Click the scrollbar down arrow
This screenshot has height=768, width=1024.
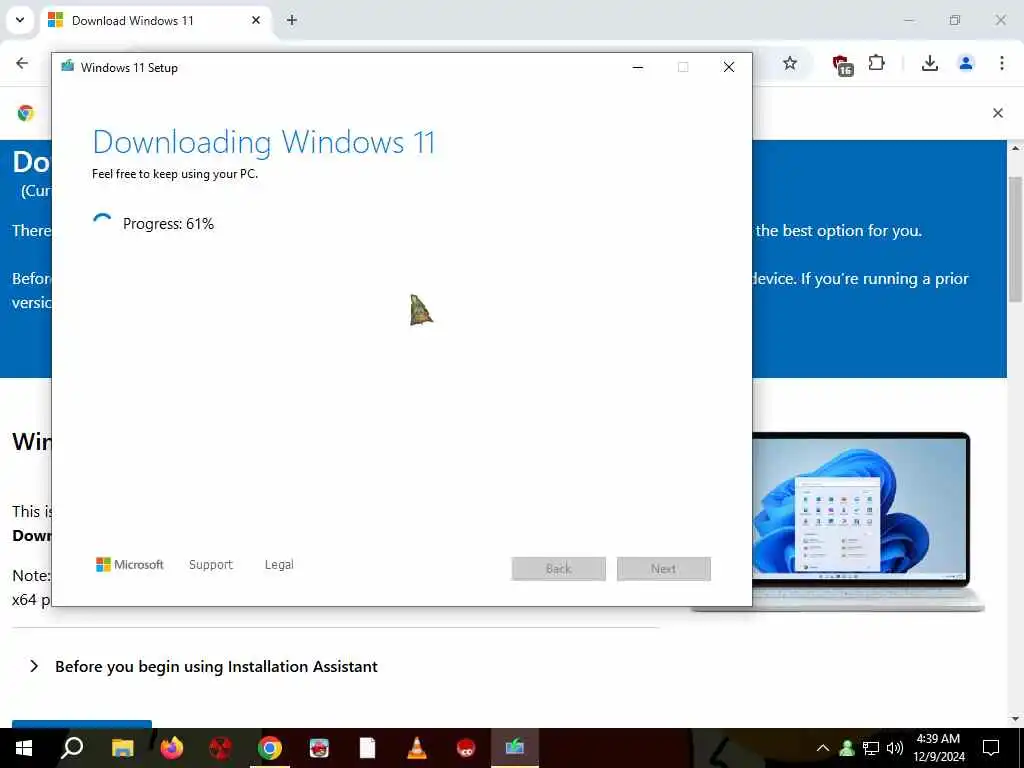click(1016, 720)
